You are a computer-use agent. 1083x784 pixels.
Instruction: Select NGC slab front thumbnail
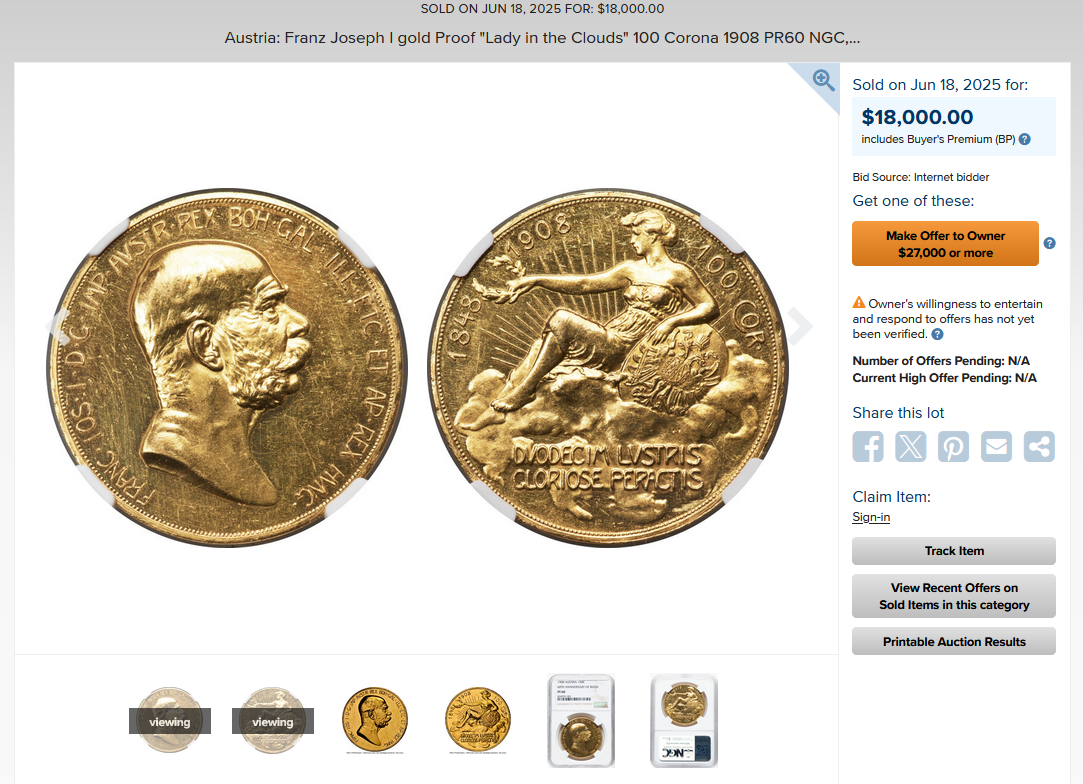click(581, 720)
